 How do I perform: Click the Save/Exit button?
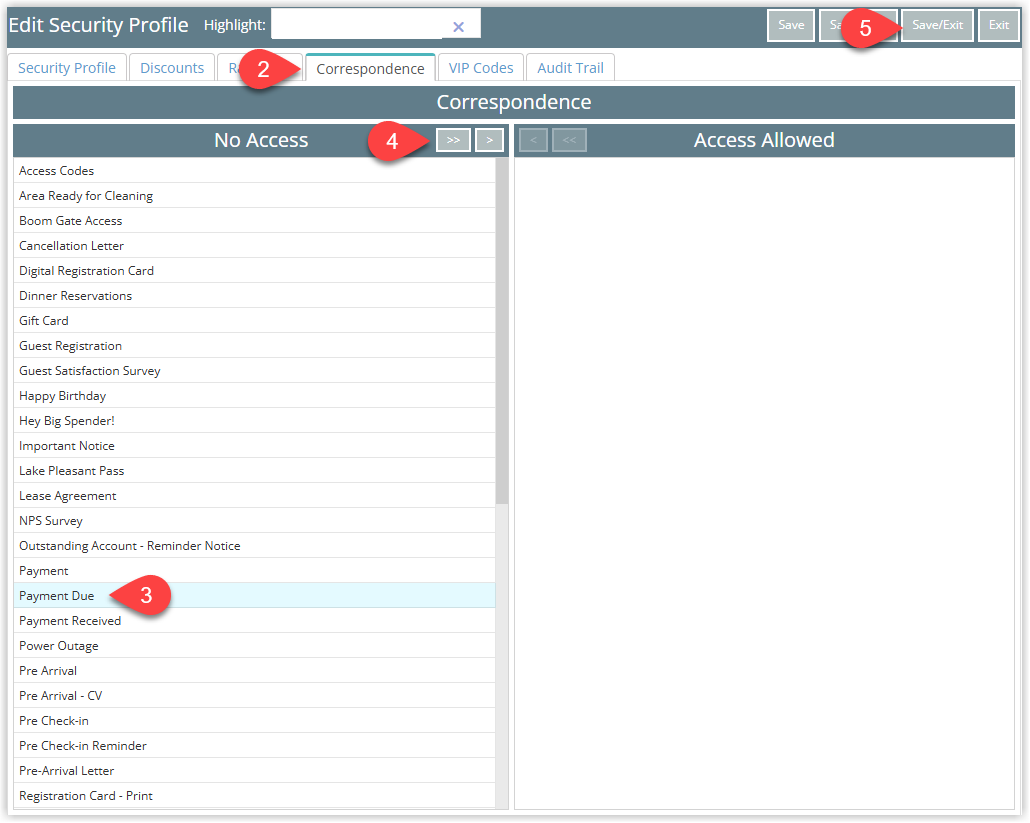pyautogui.click(x=937, y=25)
